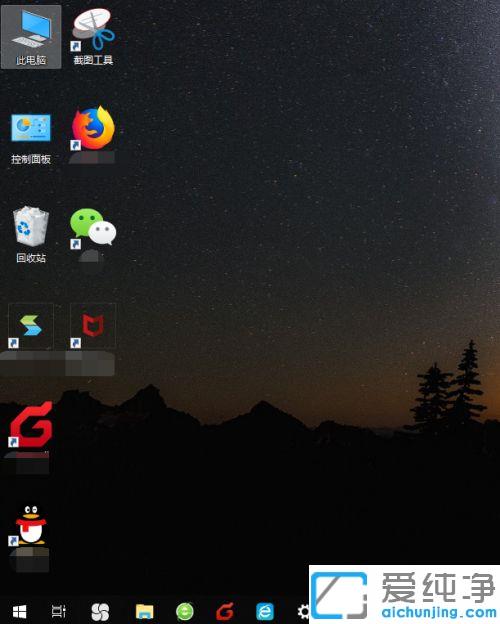
Task: Launch the large red G desktop shortcut
Action: coord(31,424)
